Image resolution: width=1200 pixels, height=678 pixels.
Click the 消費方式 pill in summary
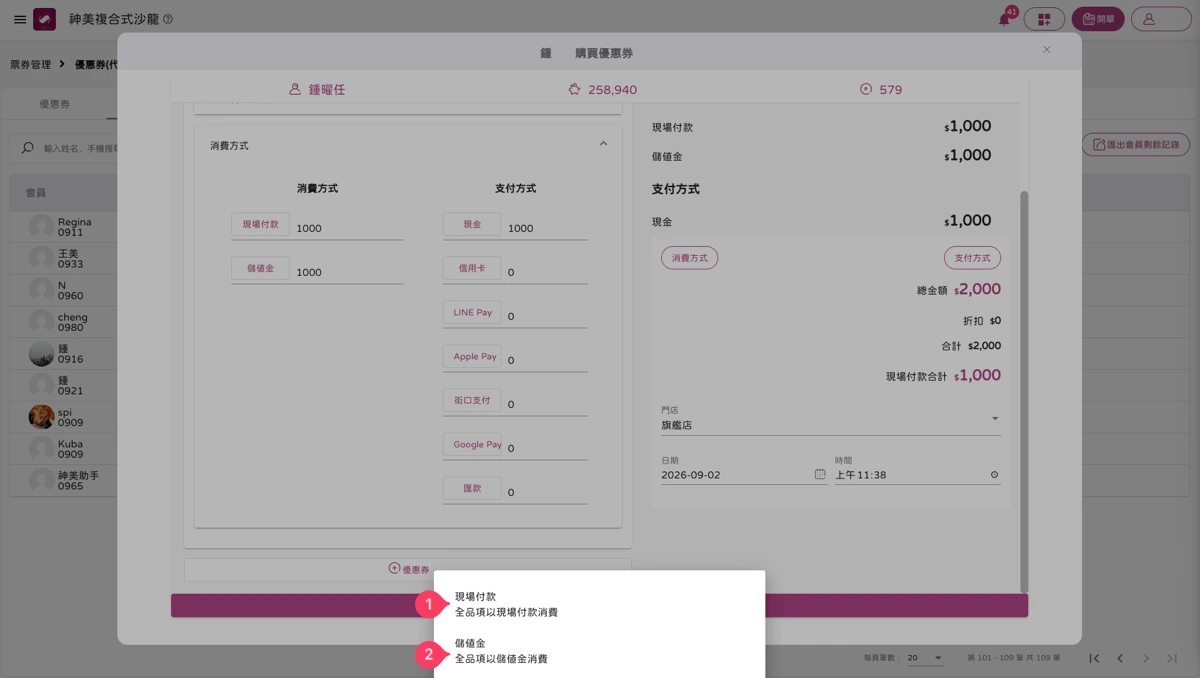[x=690, y=258]
